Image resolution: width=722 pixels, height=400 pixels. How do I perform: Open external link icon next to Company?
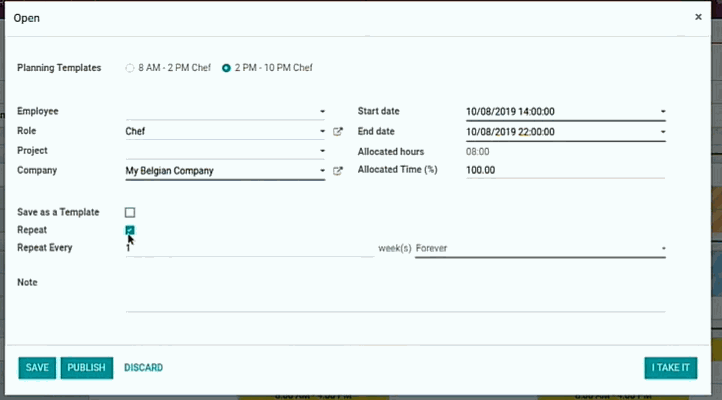(337, 171)
